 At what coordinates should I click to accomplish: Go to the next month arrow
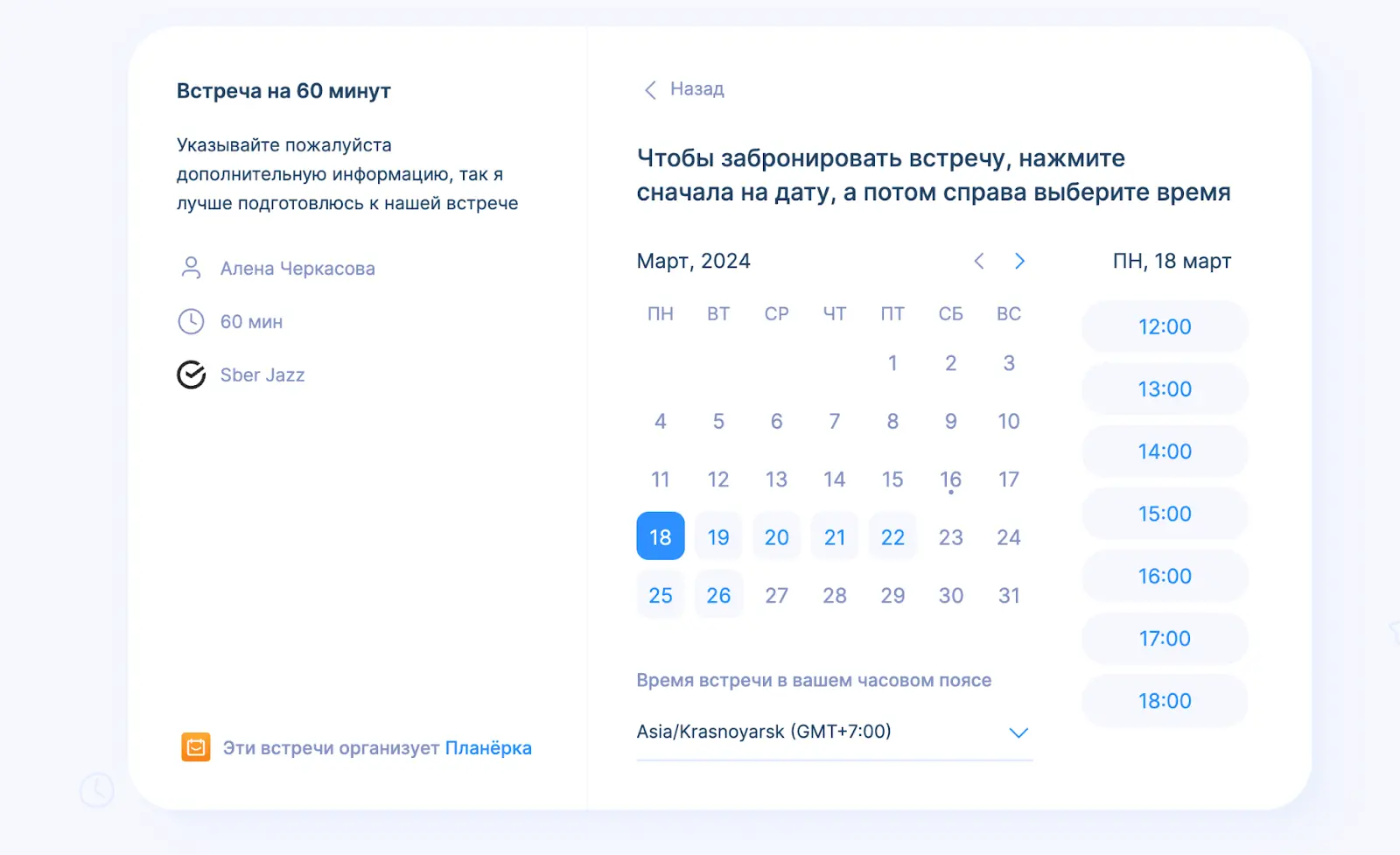[x=1019, y=261]
